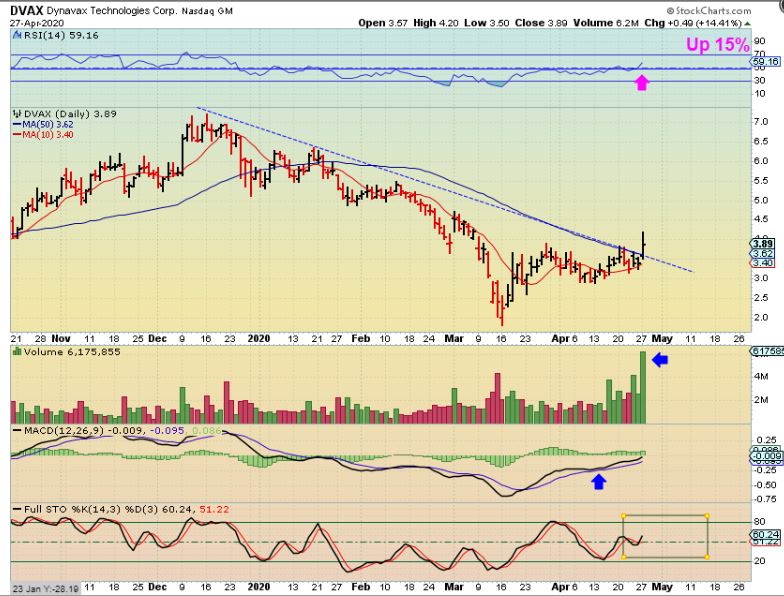Click the tallest green volume bar for Apr 27
784x596 pixels.
tap(642, 388)
